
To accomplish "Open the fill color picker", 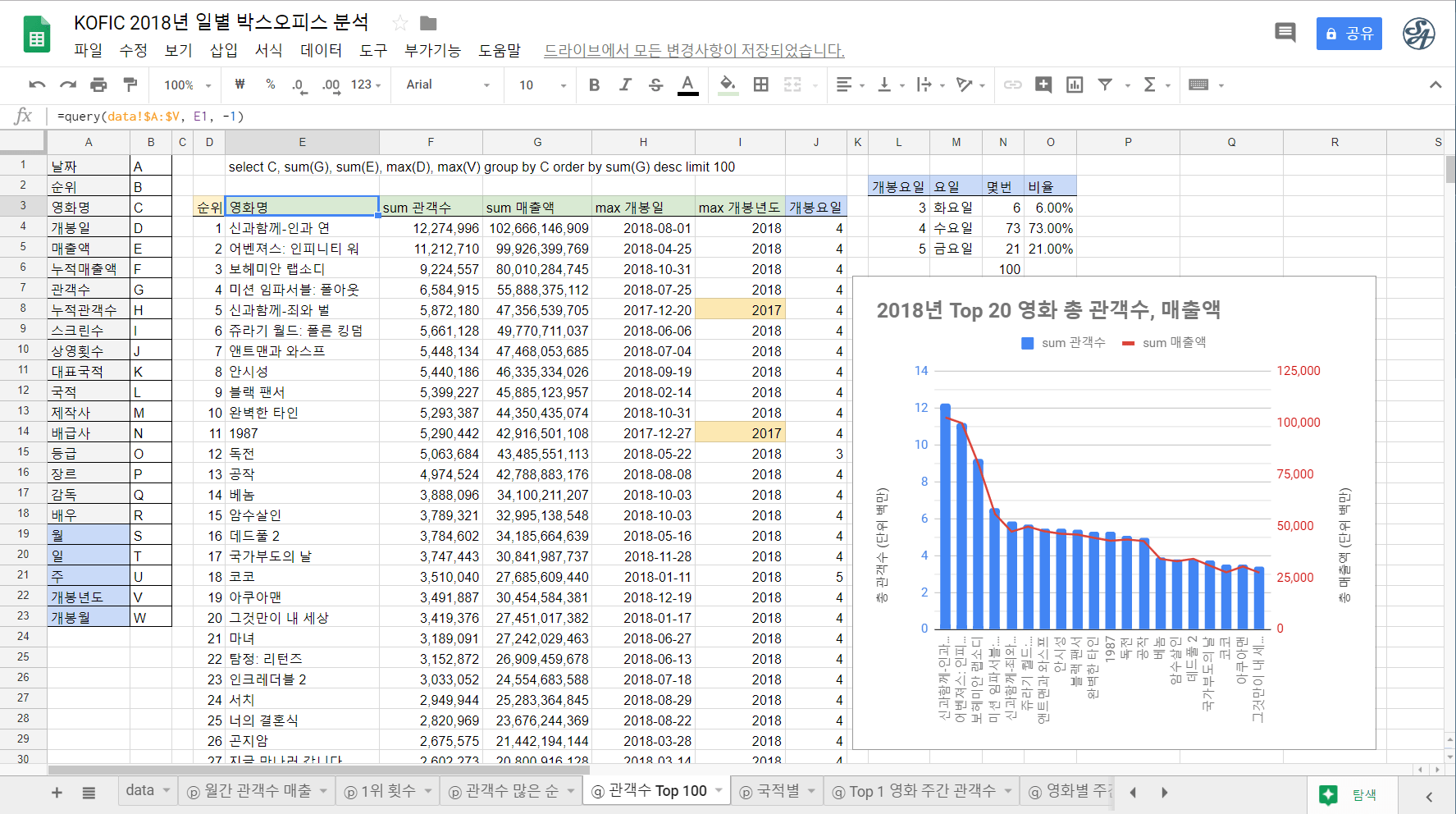I will (728, 85).
